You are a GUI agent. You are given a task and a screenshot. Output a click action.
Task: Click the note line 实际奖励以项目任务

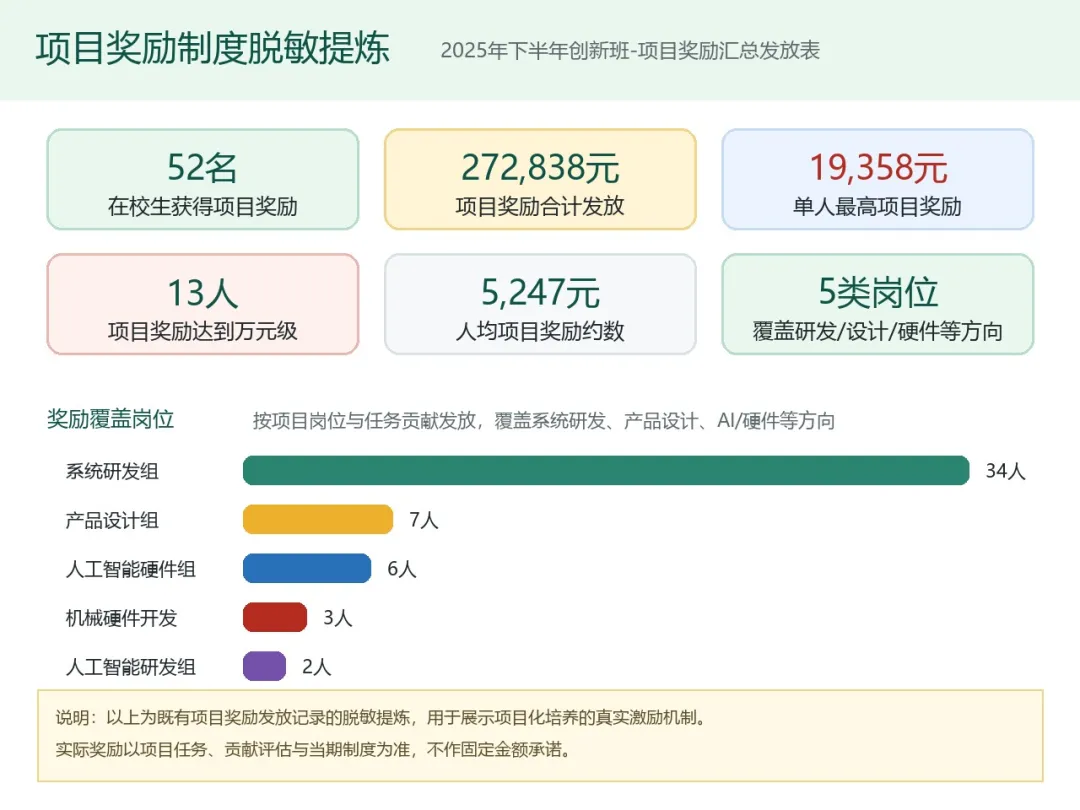pyautogui.click(x=314, y=749)
